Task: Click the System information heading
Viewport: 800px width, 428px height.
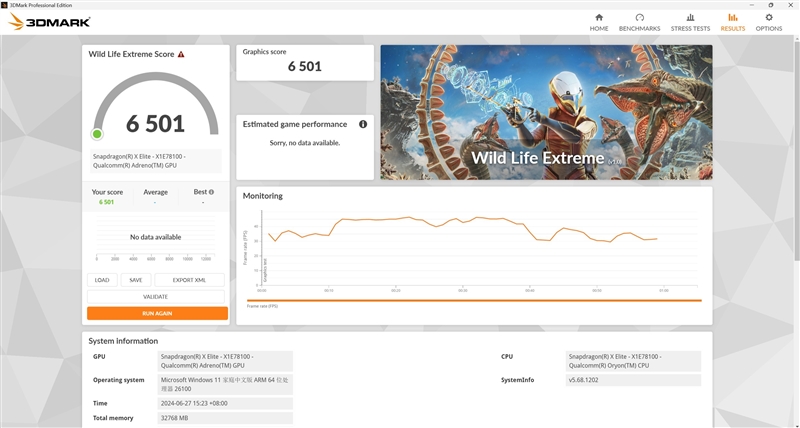Action: click(123, 341)
